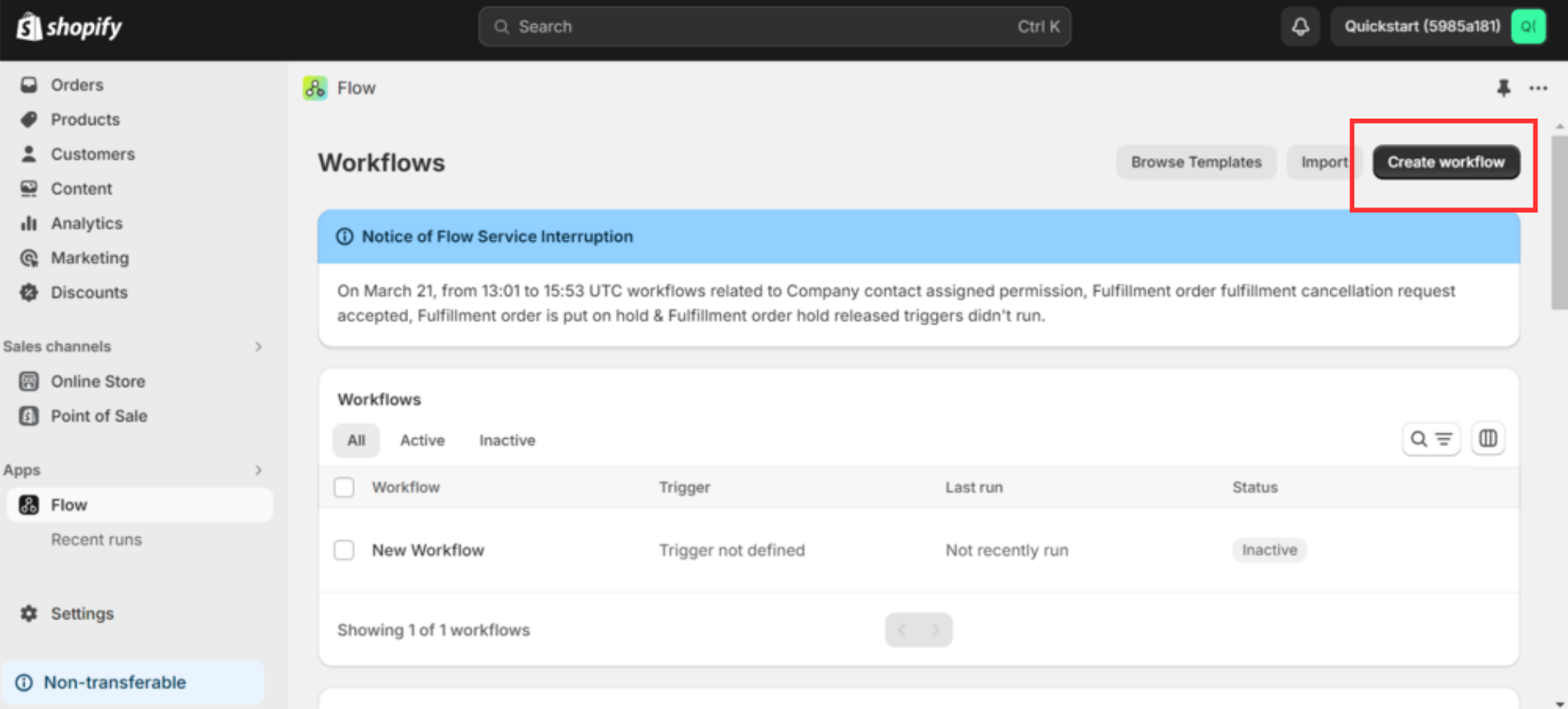The height and width of the screenshot is (709, 1568).
Task: Click the Status column header
Action: pyautogui.click(x=1254, y=487)
